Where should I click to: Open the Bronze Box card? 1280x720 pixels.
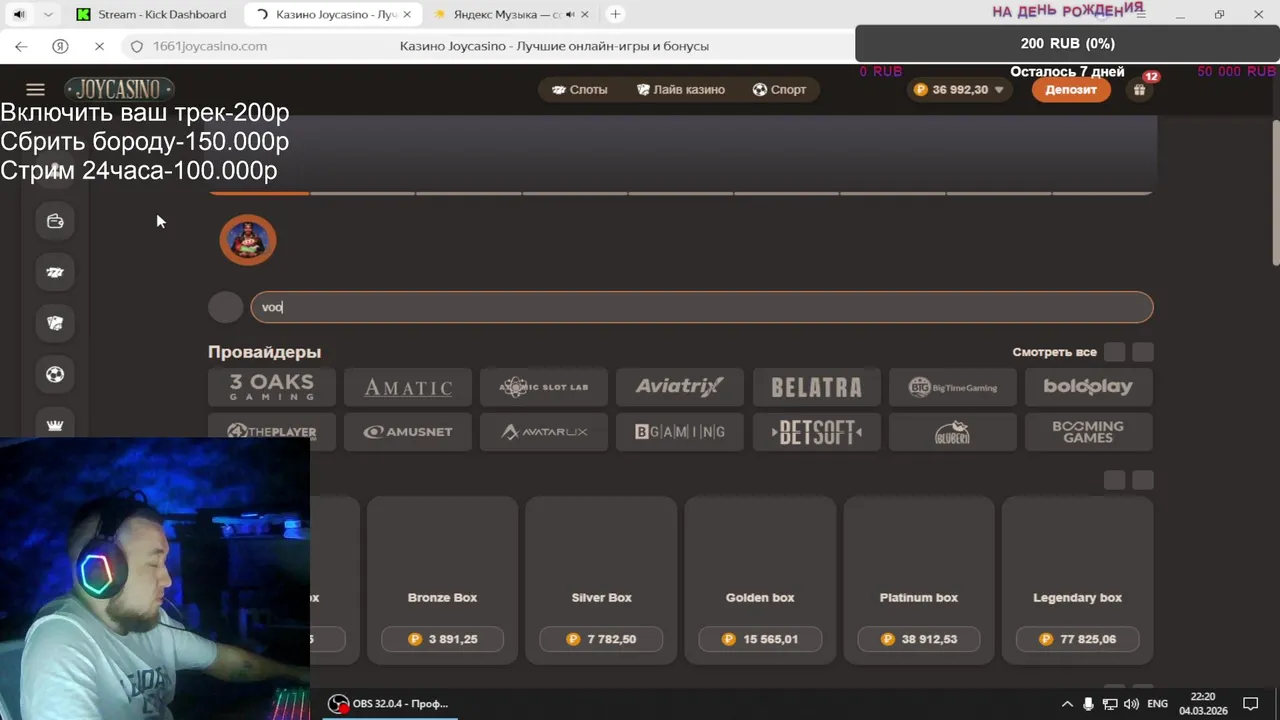[x=442, y=580]
